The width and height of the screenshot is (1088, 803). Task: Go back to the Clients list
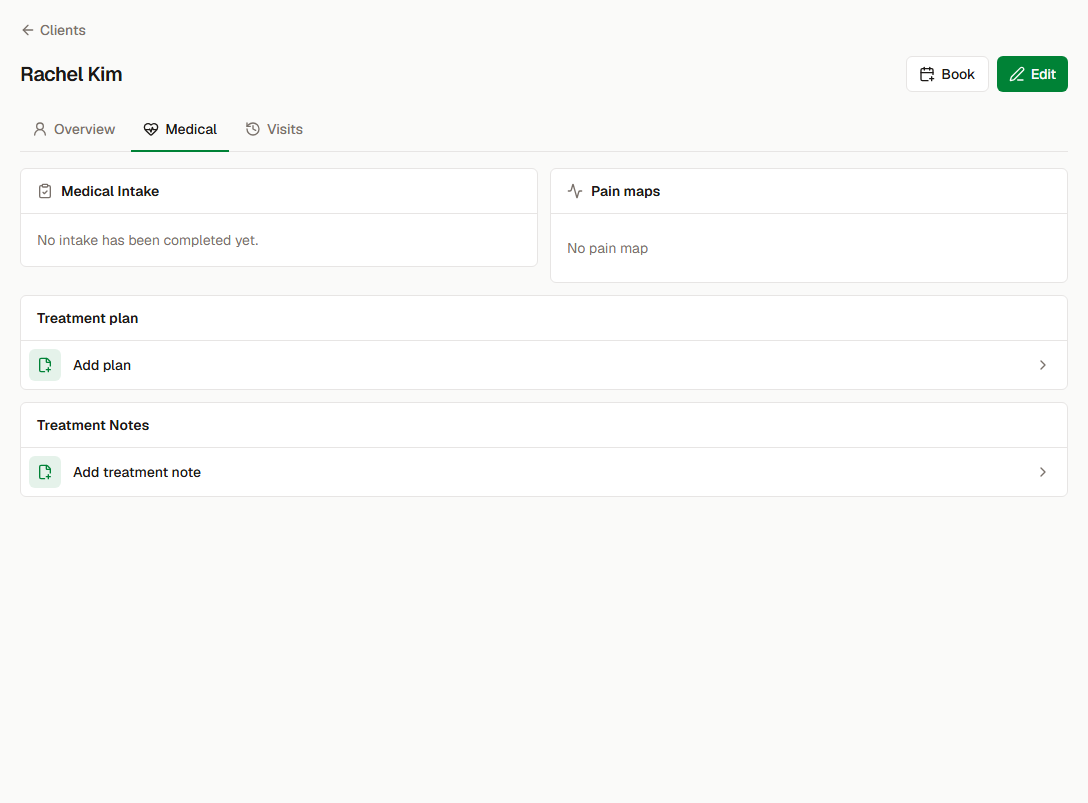click(53, 30)
